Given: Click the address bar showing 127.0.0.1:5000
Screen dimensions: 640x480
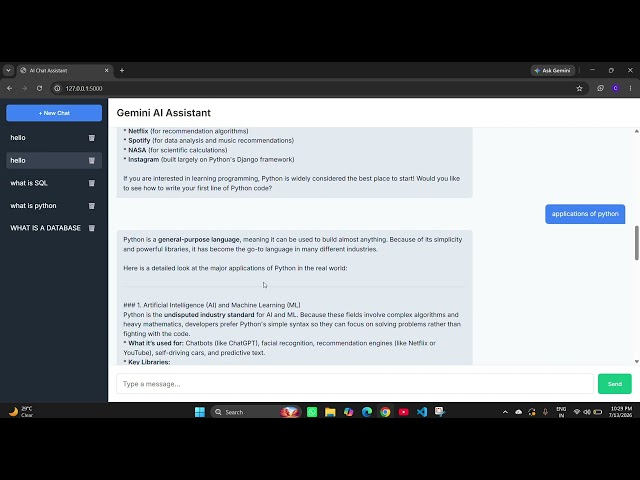Looking at the screenshot, I should [x=318, y=88].
